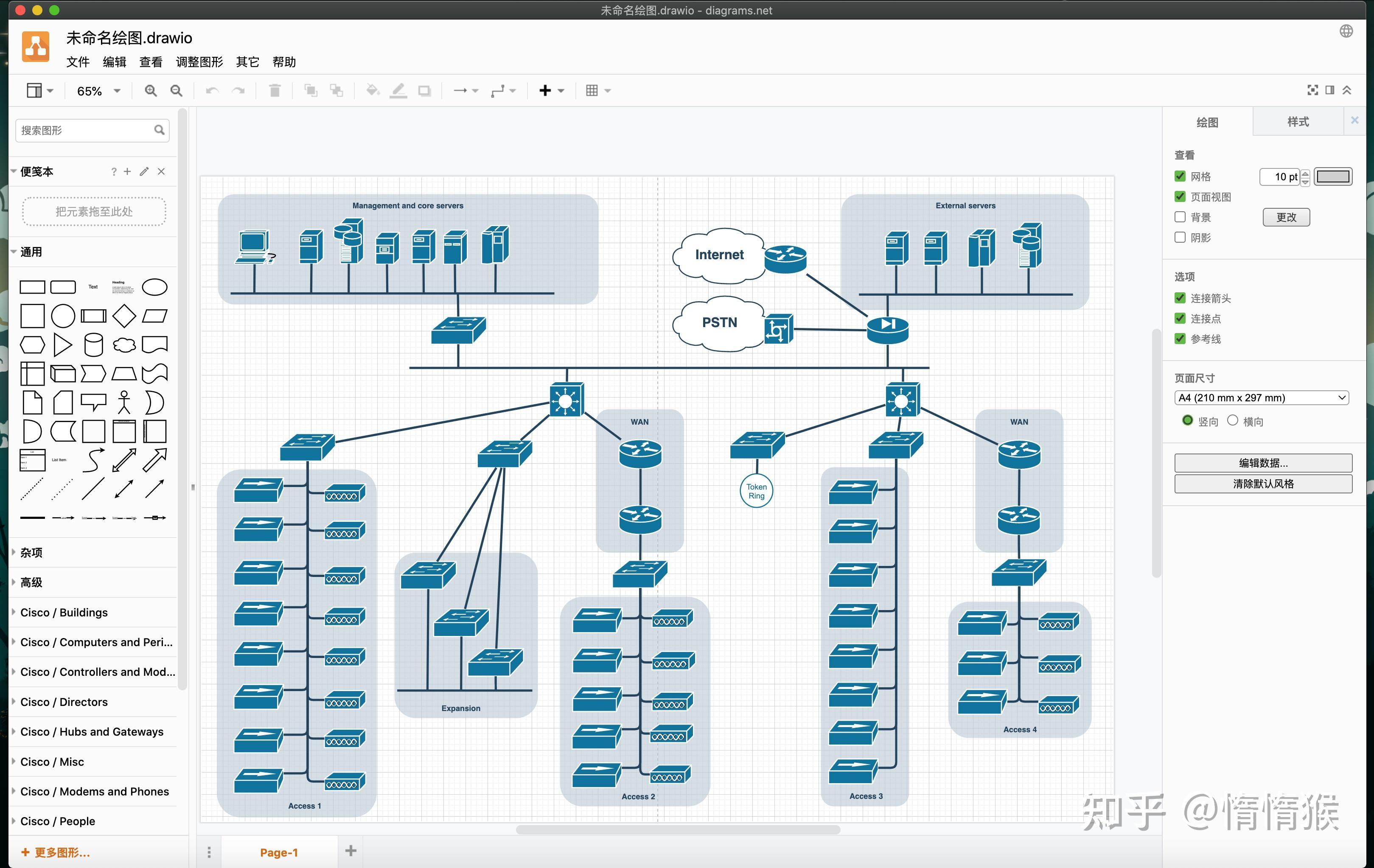Toggle fullscreen icon at toolbar right
The width and height of the screenshot is (1374, 868).
pyautogui.click(x=1312, y=90)
